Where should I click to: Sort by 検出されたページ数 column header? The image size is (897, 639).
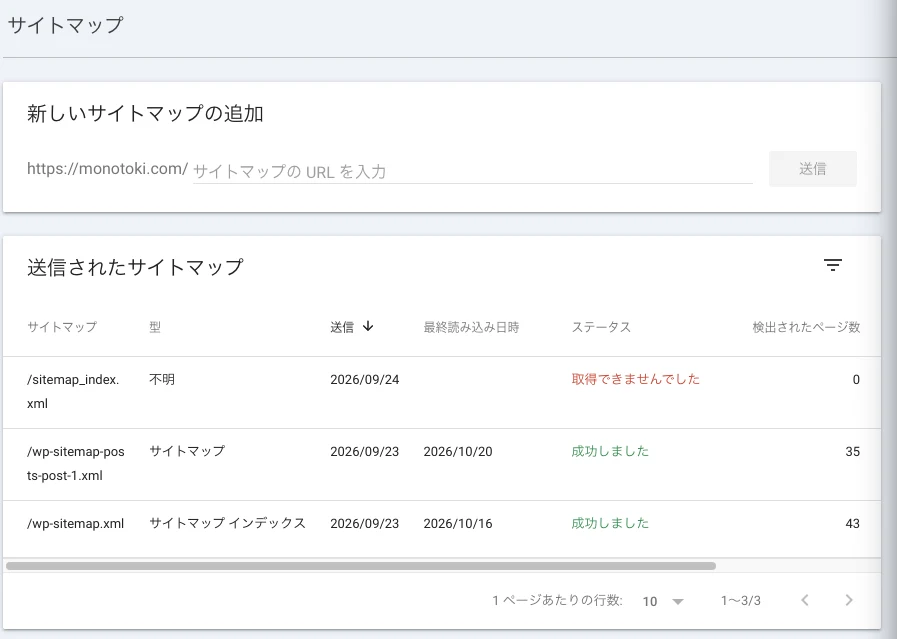pyautogui.click(x=806, y=327)
